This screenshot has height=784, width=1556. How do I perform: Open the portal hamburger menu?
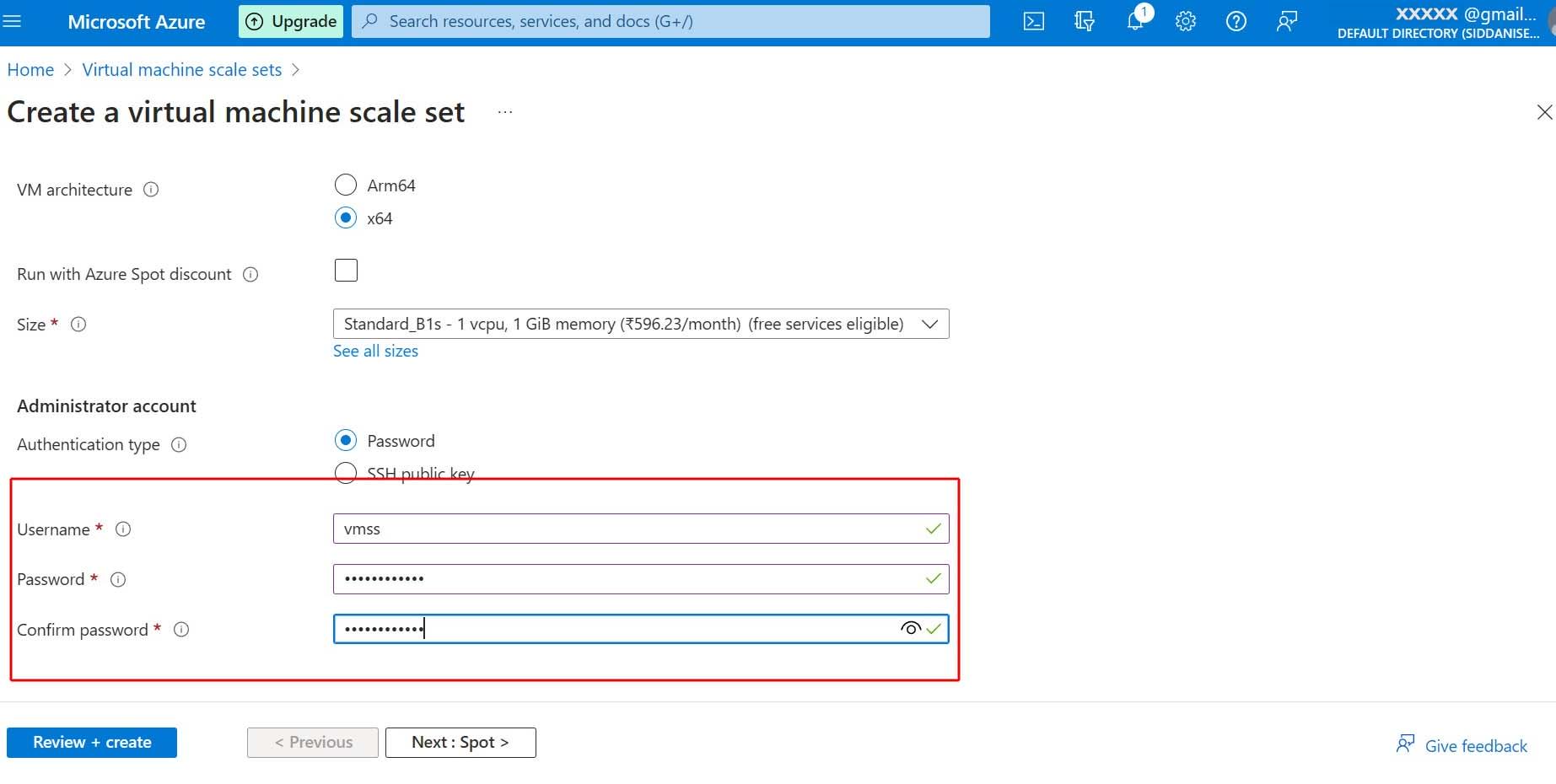(12, 22)
